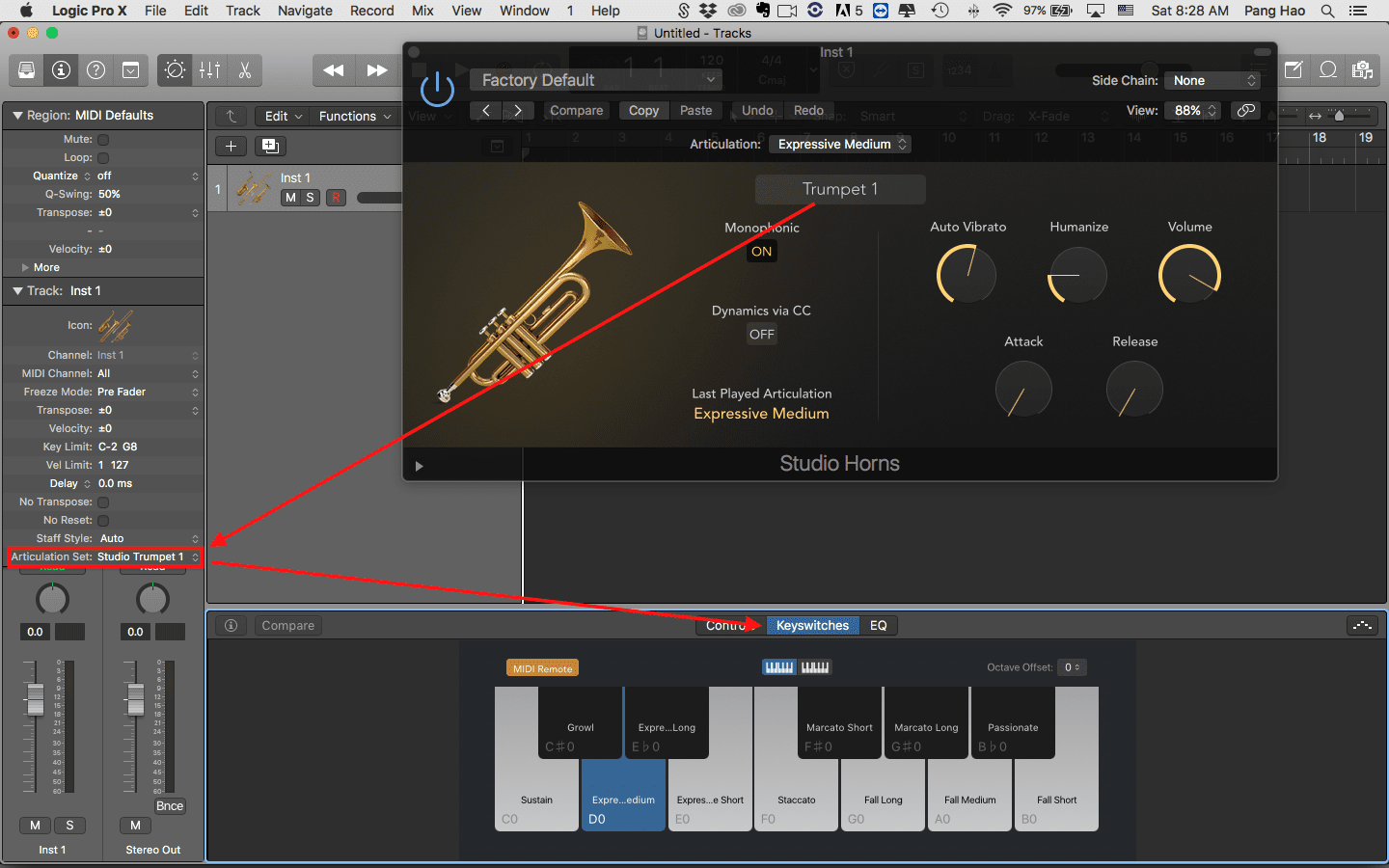Image resolution: width=1389 pixels, height=868 pixels.
Task: Add a new track with plus button
Action: 231,146
